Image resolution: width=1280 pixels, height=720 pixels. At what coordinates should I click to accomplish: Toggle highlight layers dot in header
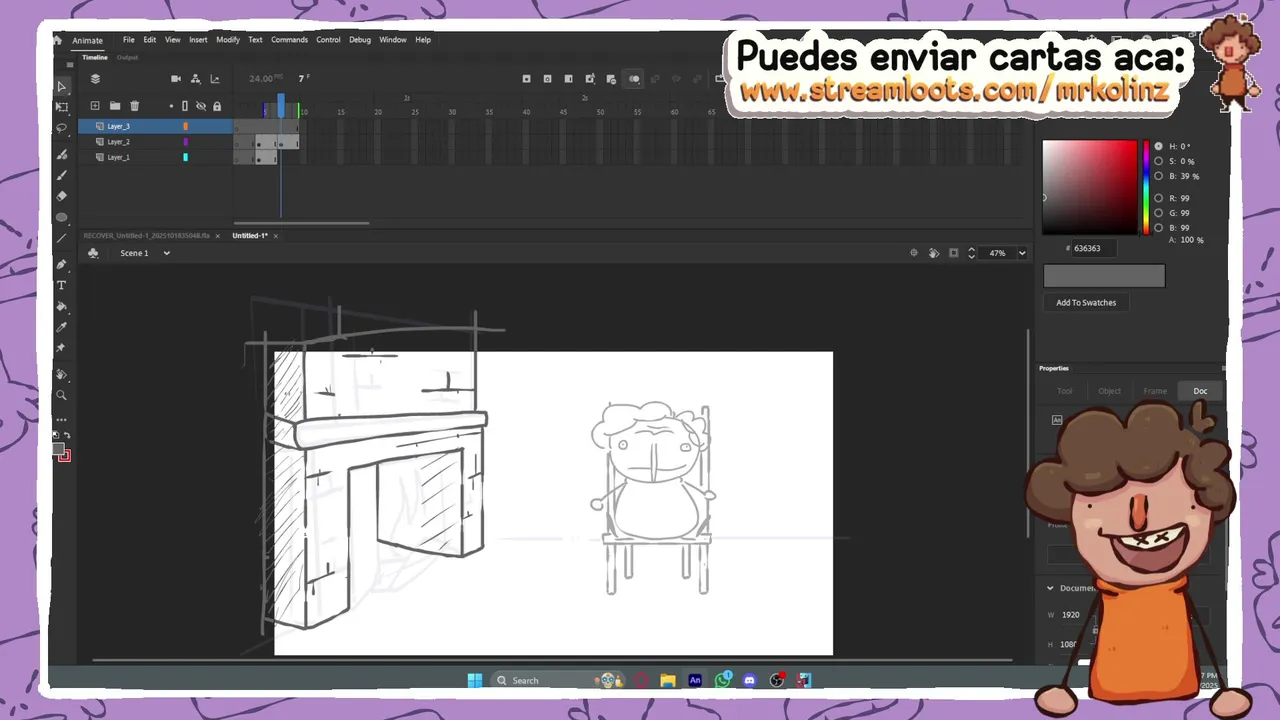(171, 106)
